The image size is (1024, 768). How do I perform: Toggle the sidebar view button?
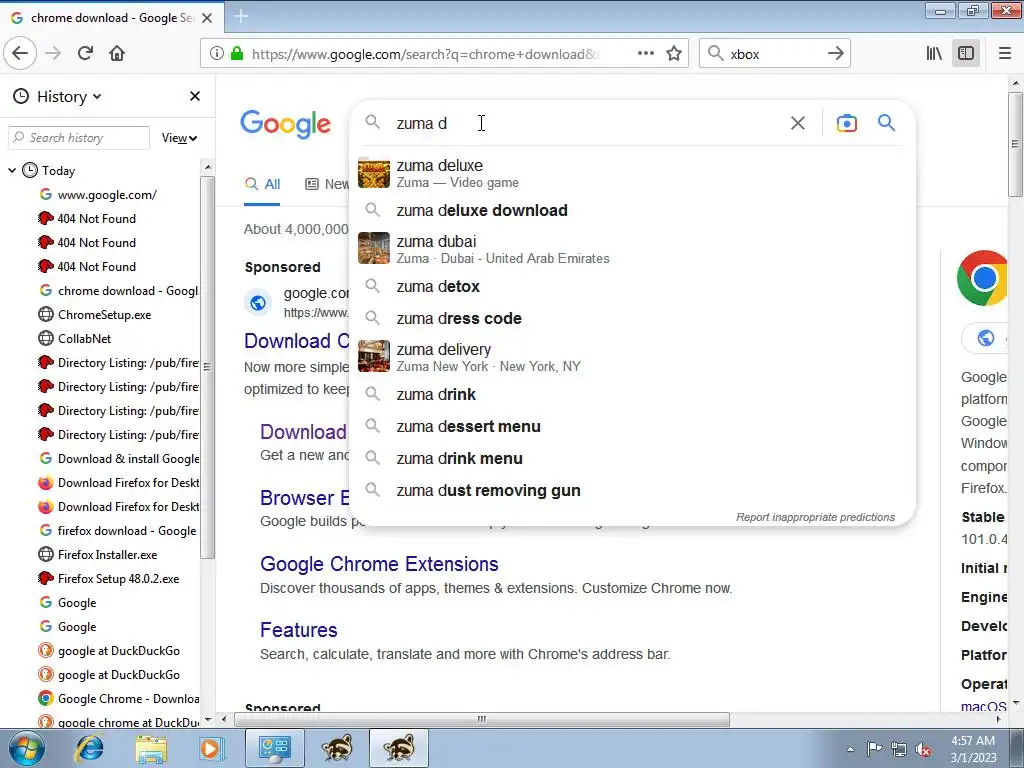[966, 54]
